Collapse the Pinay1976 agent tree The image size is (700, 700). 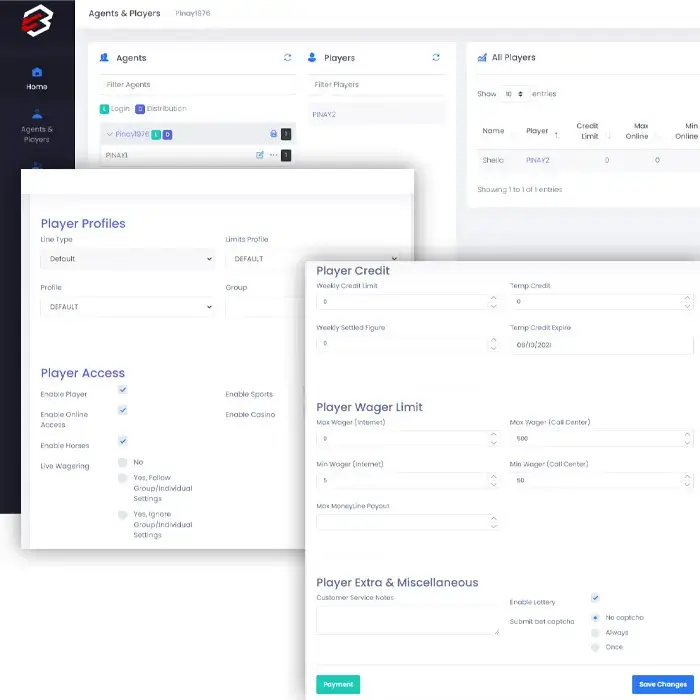(109, 134)
